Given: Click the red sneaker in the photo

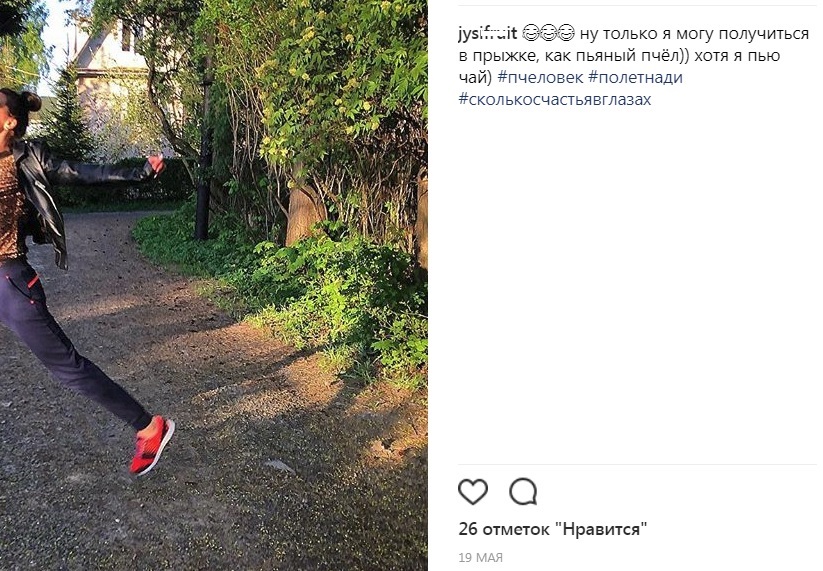Looking at the screenshot, I should tap(152, 445).
